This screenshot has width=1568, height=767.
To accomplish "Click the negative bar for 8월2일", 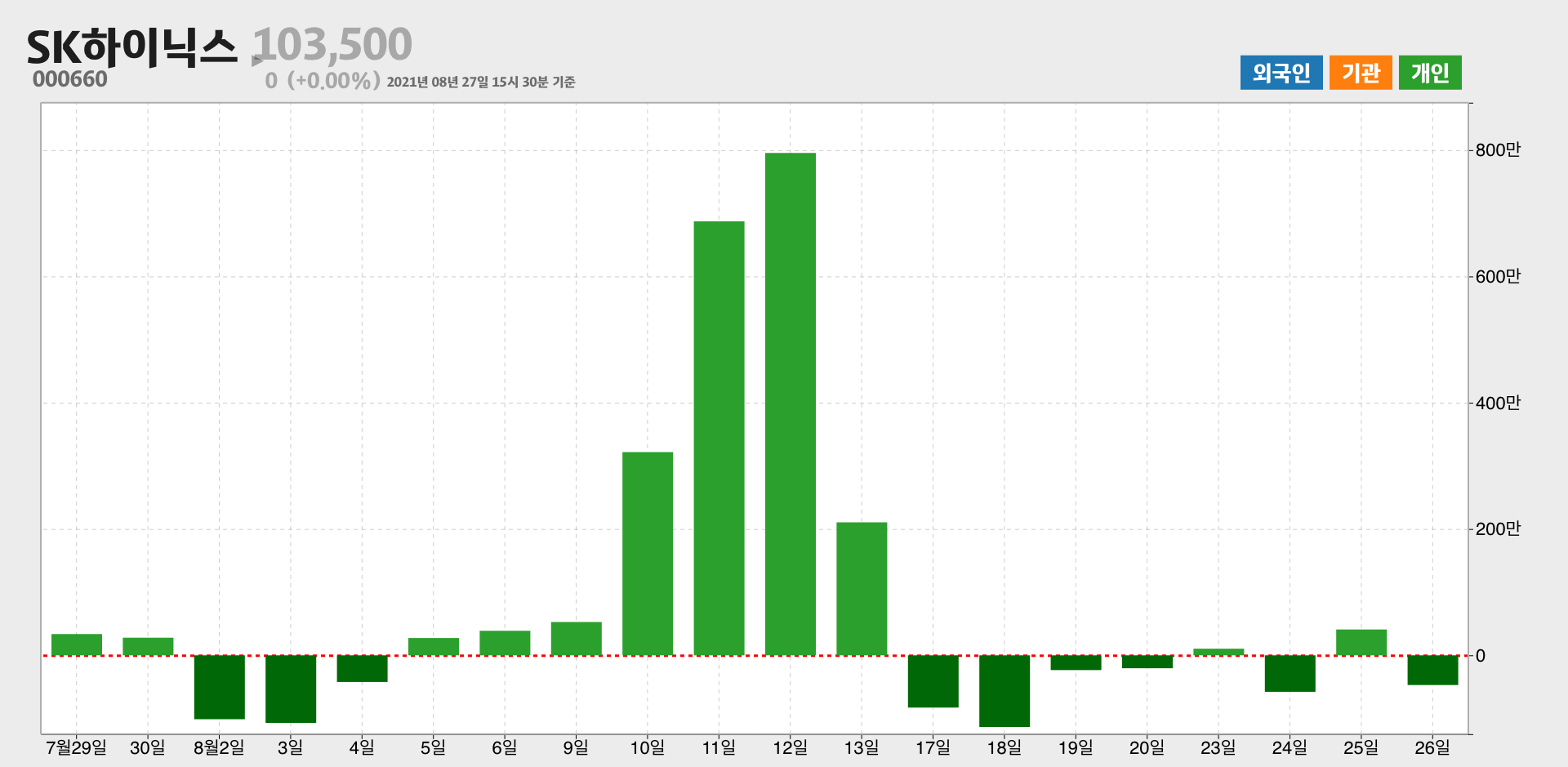I will (220, 687).
